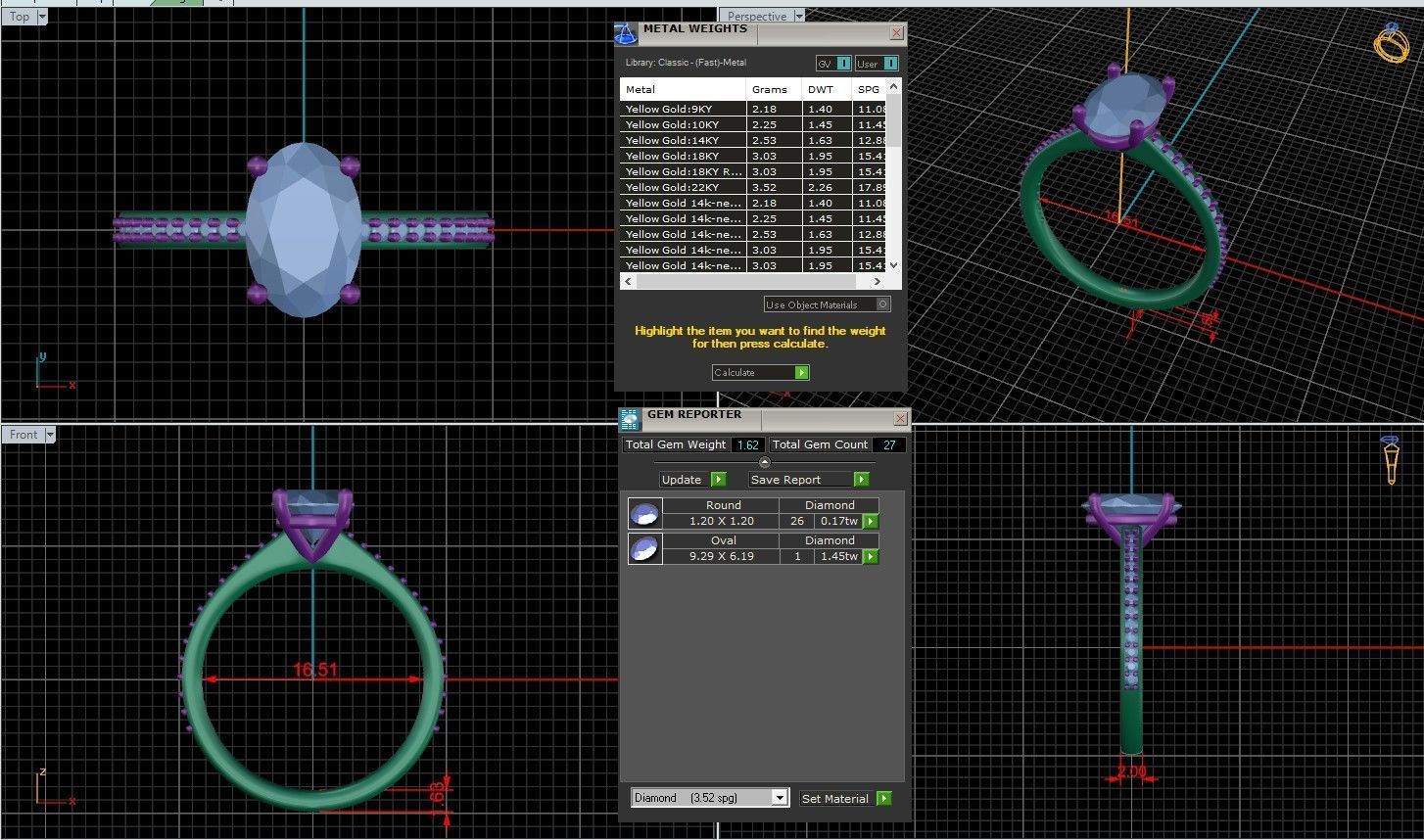The width and height of the screenshot is (1424, 840).
Task: Open the Top viewport dropdown arrow
Action: pyautogui.click(x=41, y=17)
